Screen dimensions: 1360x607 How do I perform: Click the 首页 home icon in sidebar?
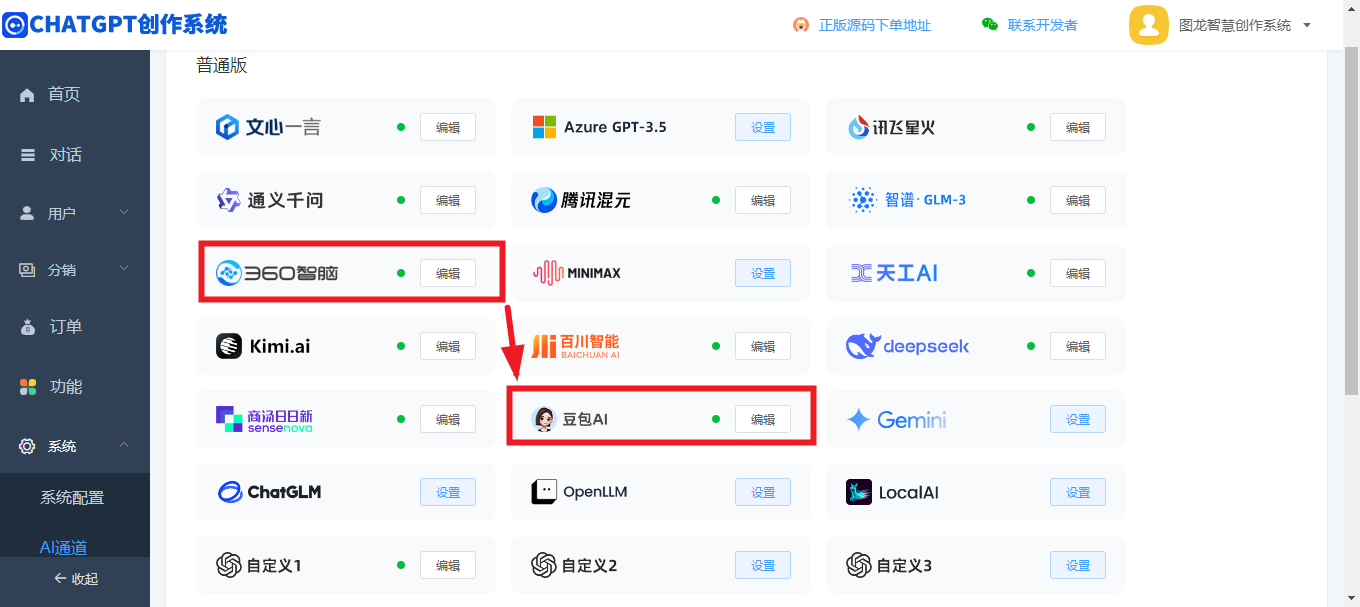[27, 95]
